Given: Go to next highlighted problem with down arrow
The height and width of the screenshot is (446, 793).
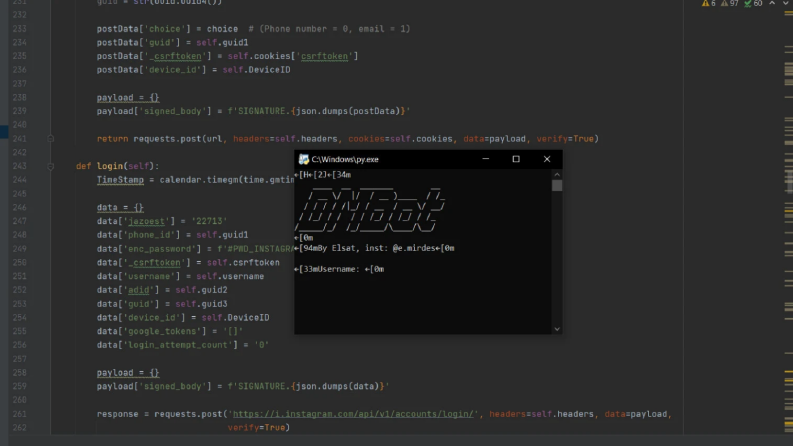Looking at the screenshot, I should point(786,3).
